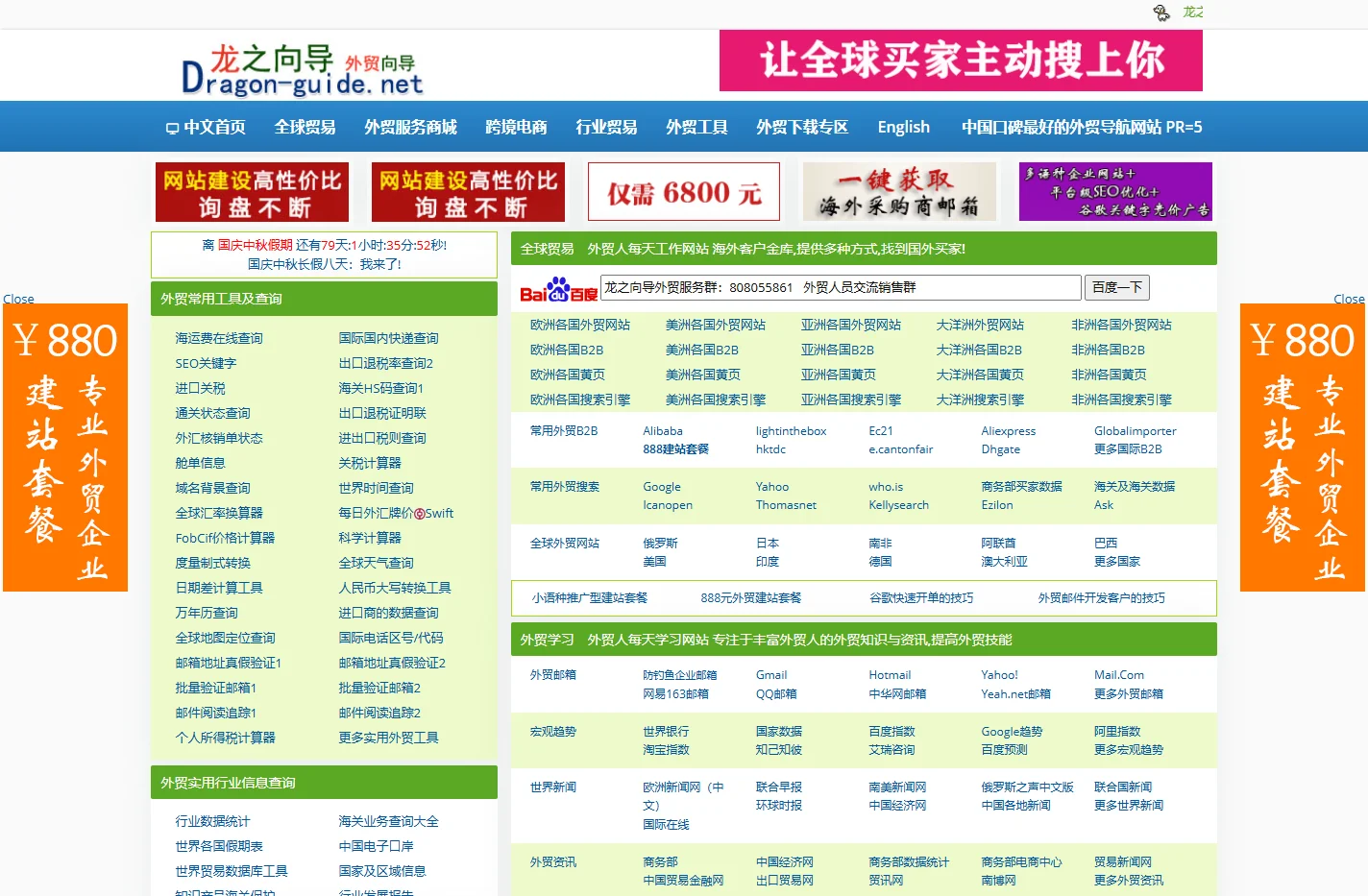Viewport: 1368px width, 896px height.
Task: Open 国际国内快递查询 link
Action: 388,338
